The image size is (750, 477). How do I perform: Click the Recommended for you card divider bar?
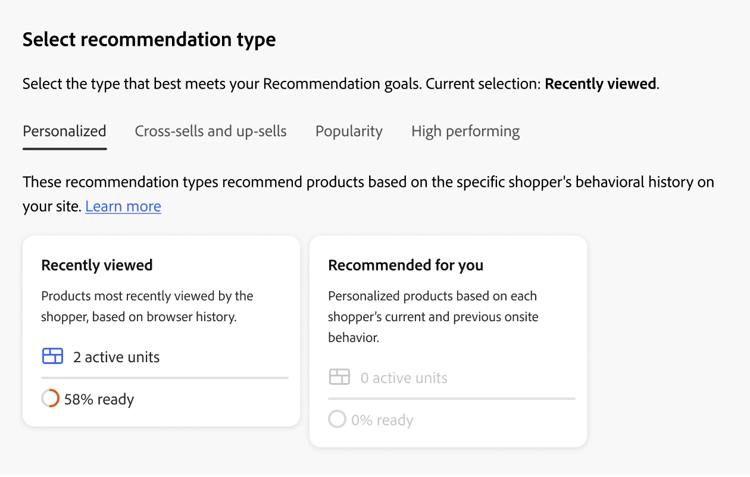tap(451, 399)
